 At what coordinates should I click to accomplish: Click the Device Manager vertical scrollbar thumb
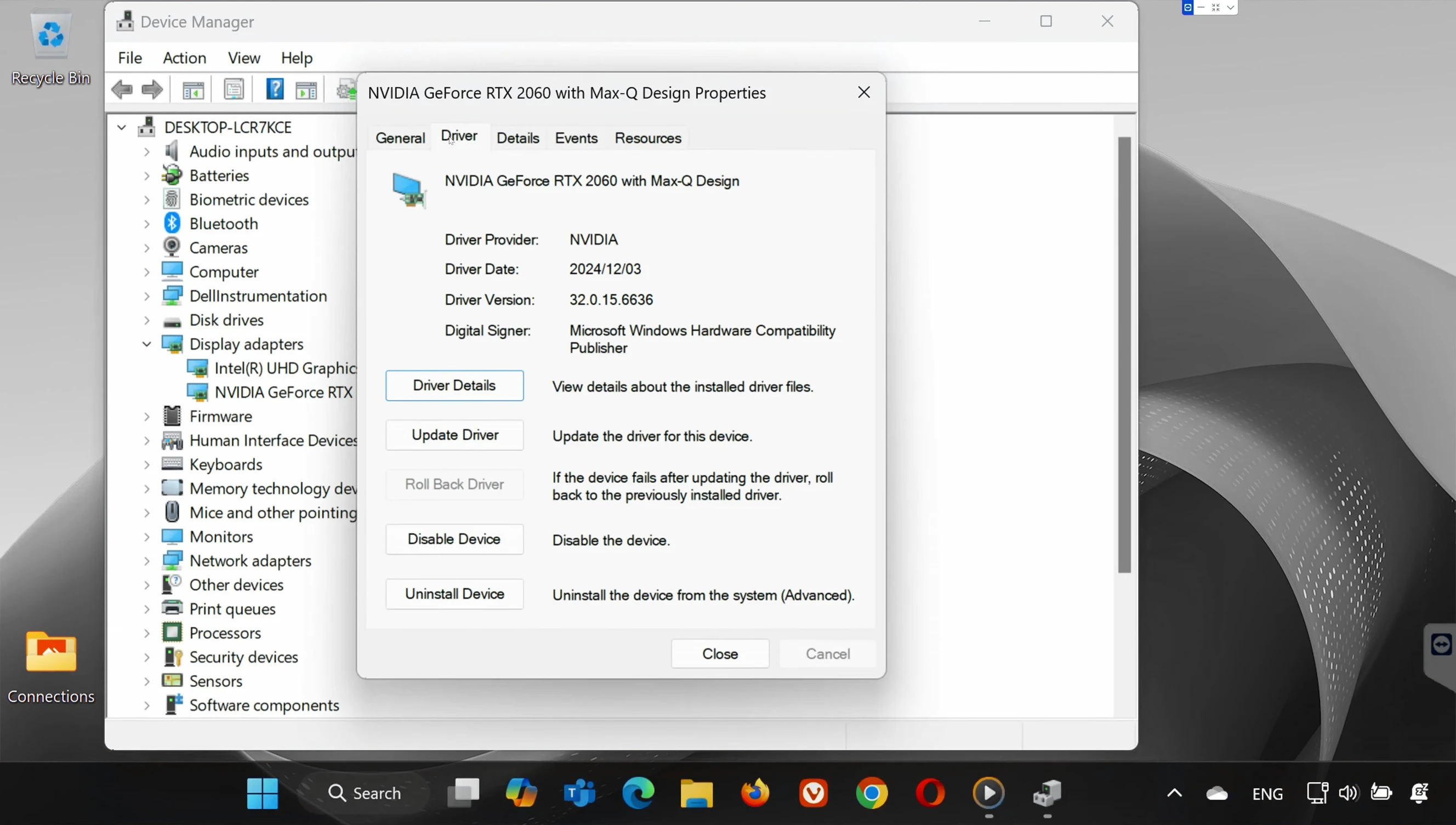pyautogui.click(x=1124, y=355)
